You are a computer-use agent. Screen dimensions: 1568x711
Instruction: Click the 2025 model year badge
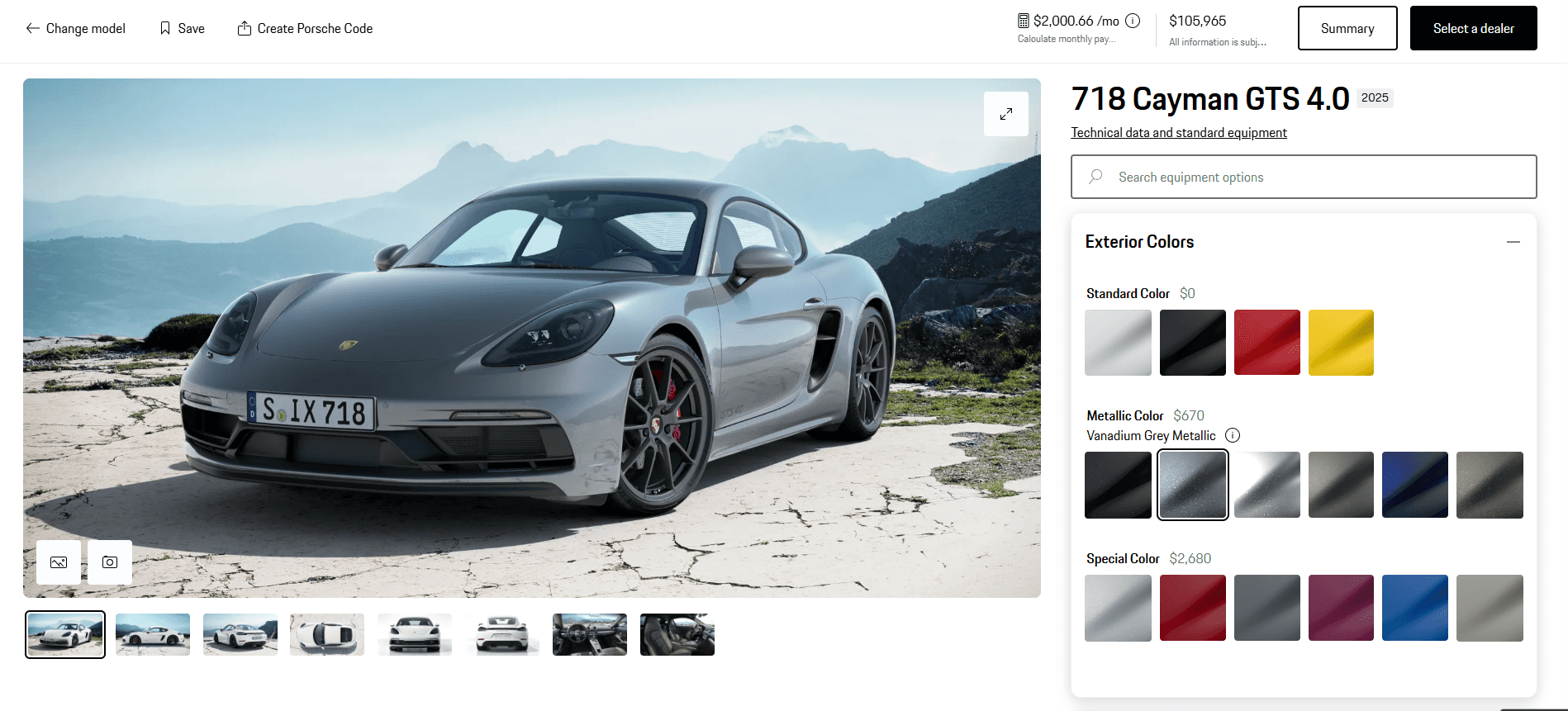pos(1375,97)
